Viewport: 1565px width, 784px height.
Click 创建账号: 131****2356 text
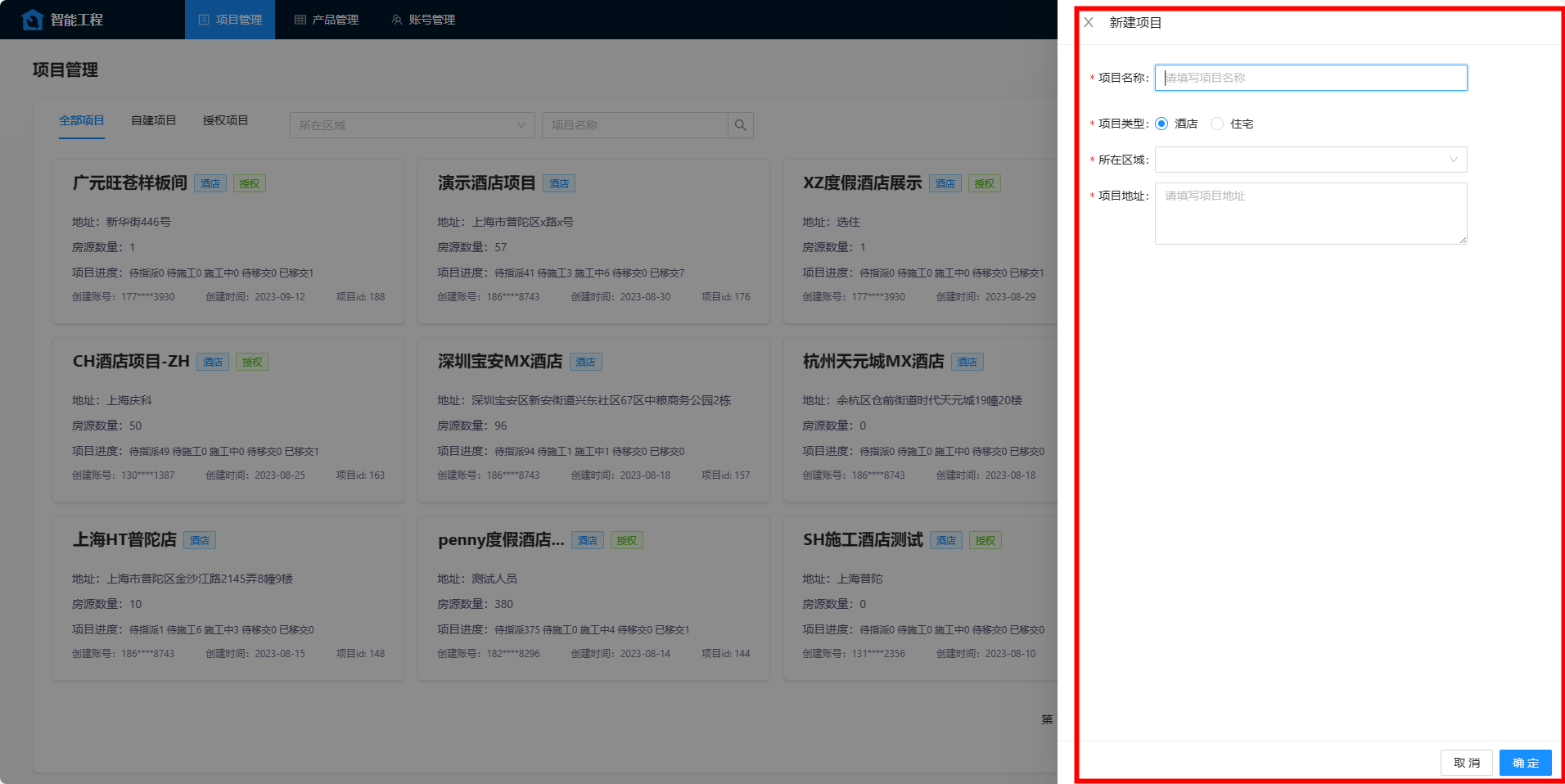tap(854, 654)
